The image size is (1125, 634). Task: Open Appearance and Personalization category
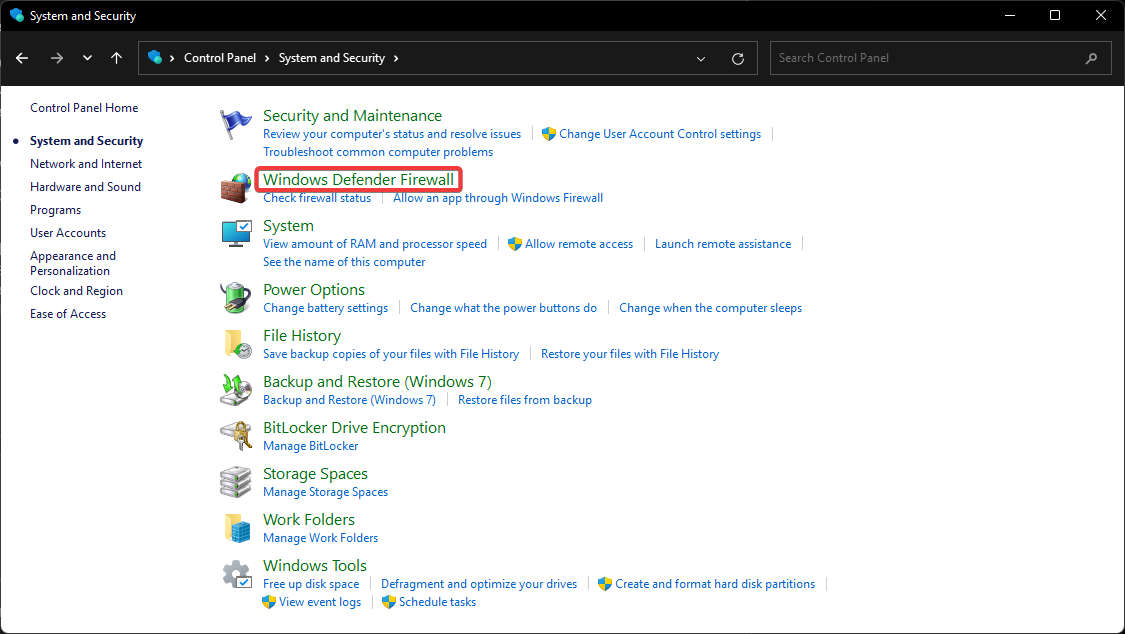72,263
